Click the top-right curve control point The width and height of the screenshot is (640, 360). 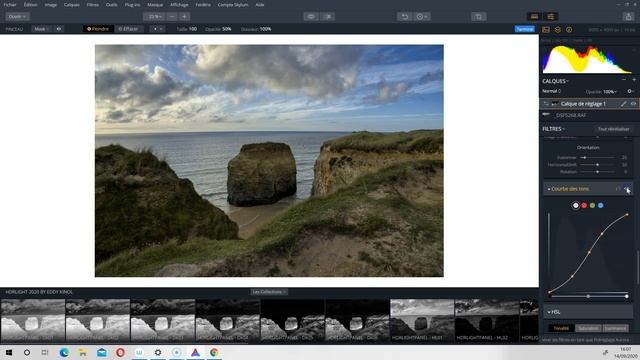[627, 214]
